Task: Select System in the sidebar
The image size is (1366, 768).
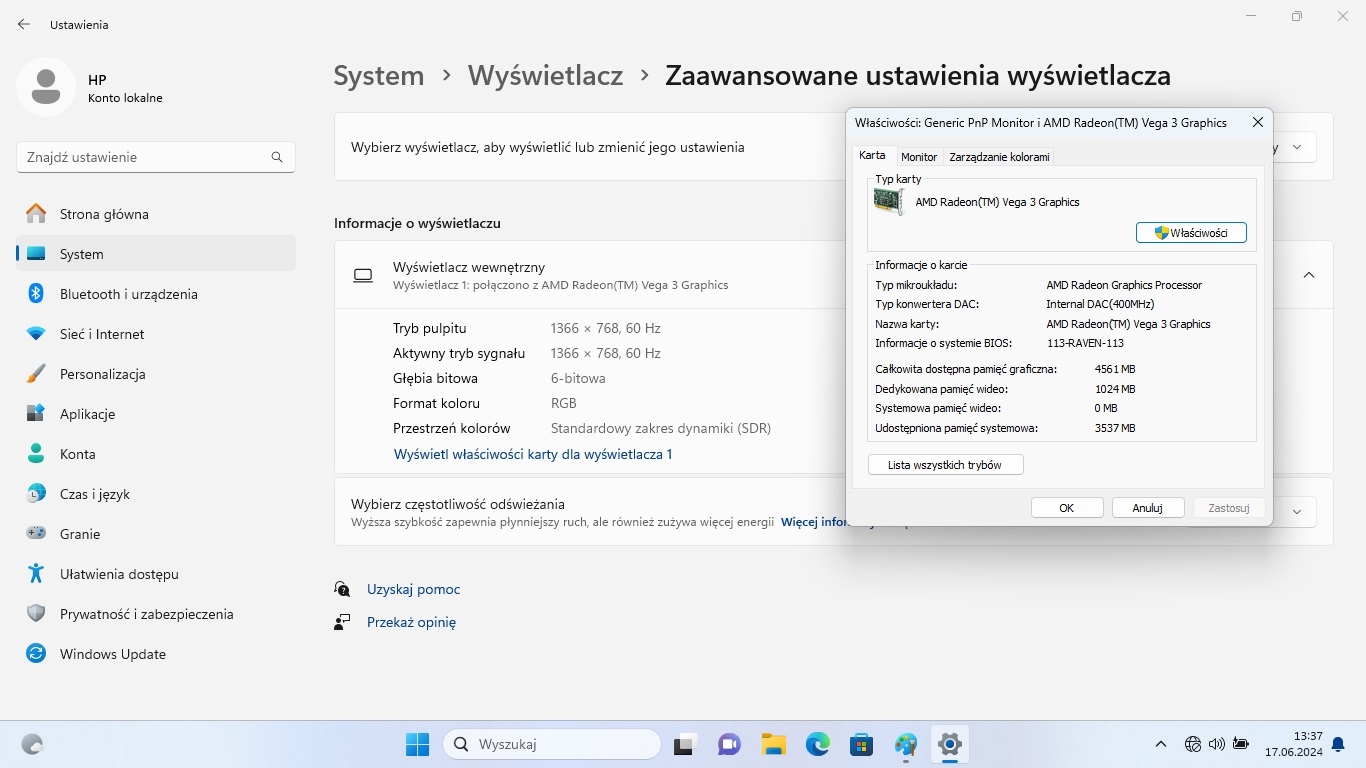Action: point(156,254)
